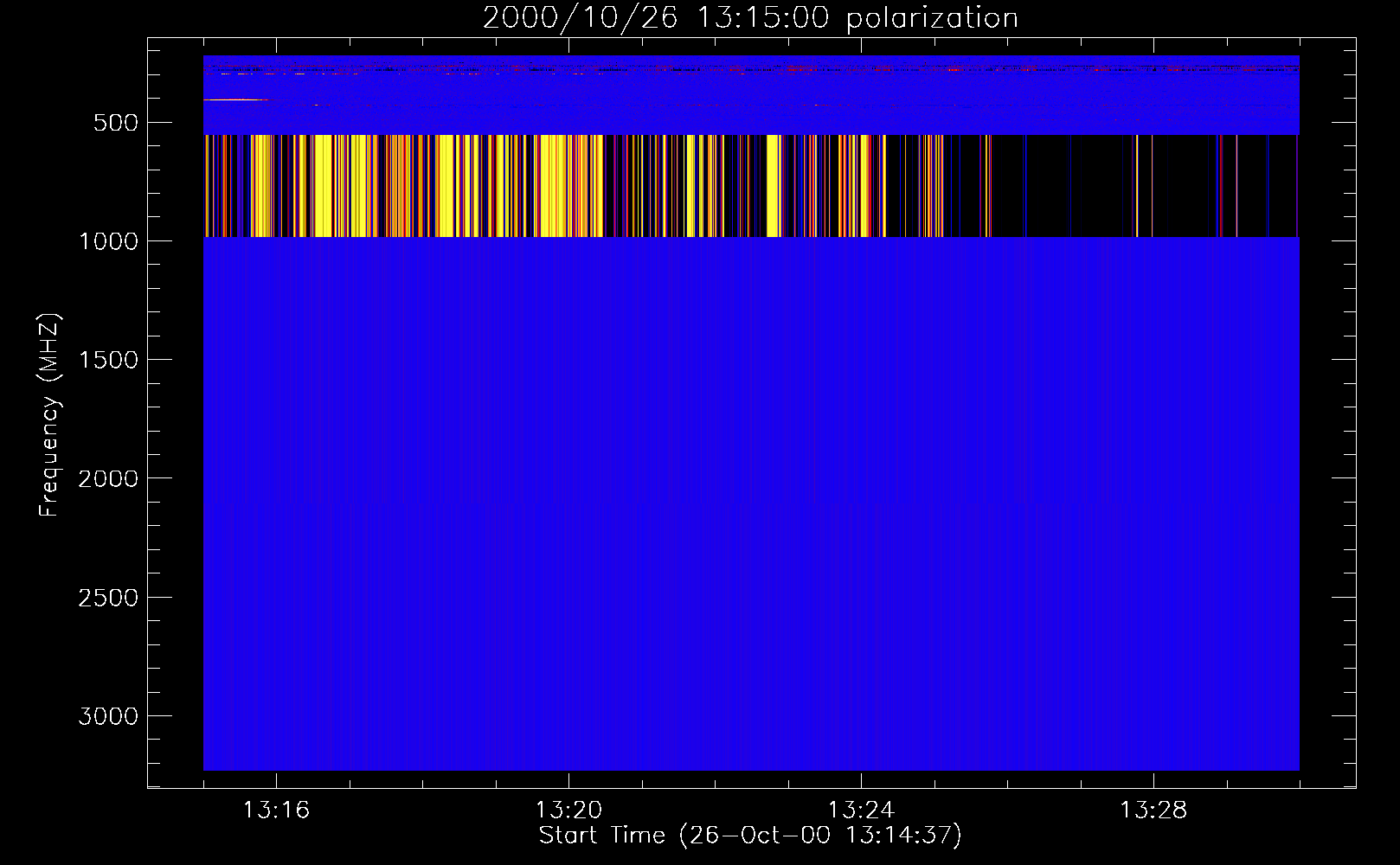This screenshot has width=1400, height=865.
Task: Click the plot title '2000/10/26 13:15:00 polarization'
Action: coord(750,18)
